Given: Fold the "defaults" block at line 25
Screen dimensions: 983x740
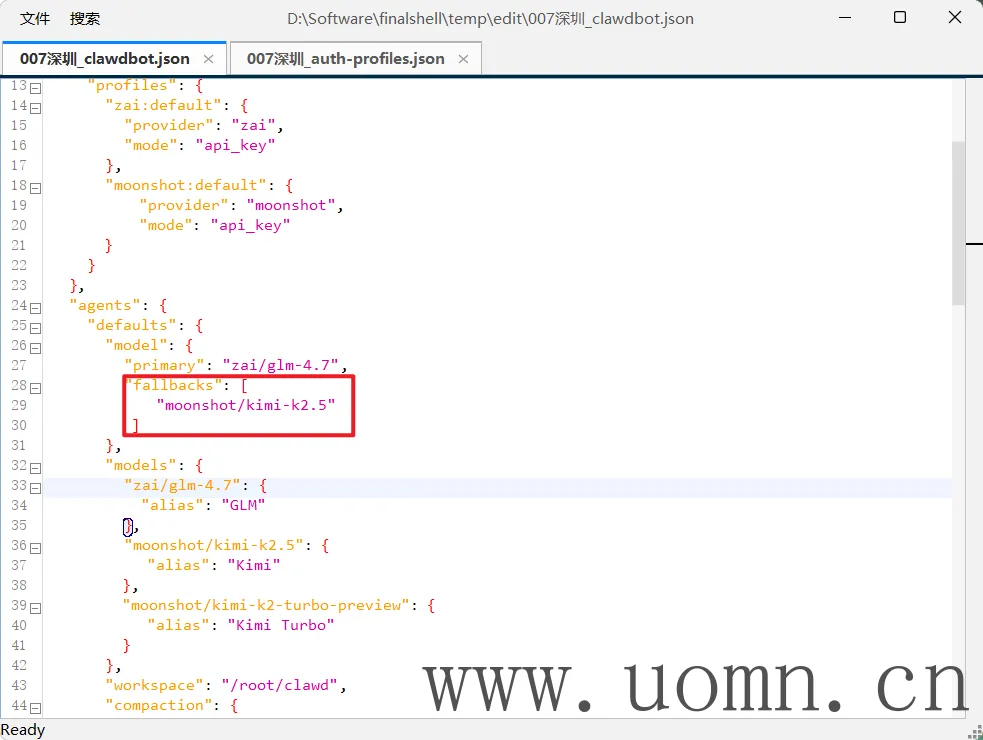Looking at the screenshot, I should coord(36,327).
